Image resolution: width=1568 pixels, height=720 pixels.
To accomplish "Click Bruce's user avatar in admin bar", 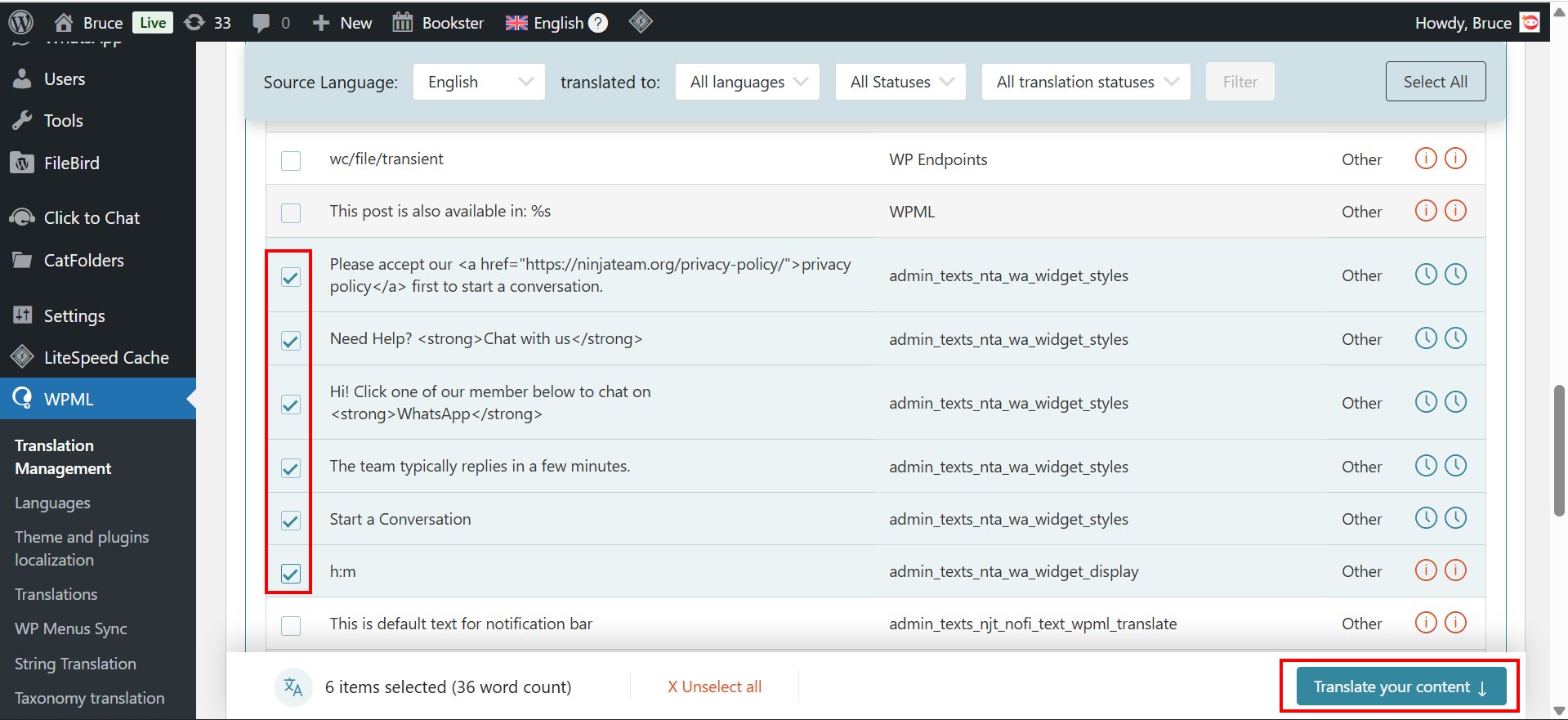I will tap(1530, 22).
